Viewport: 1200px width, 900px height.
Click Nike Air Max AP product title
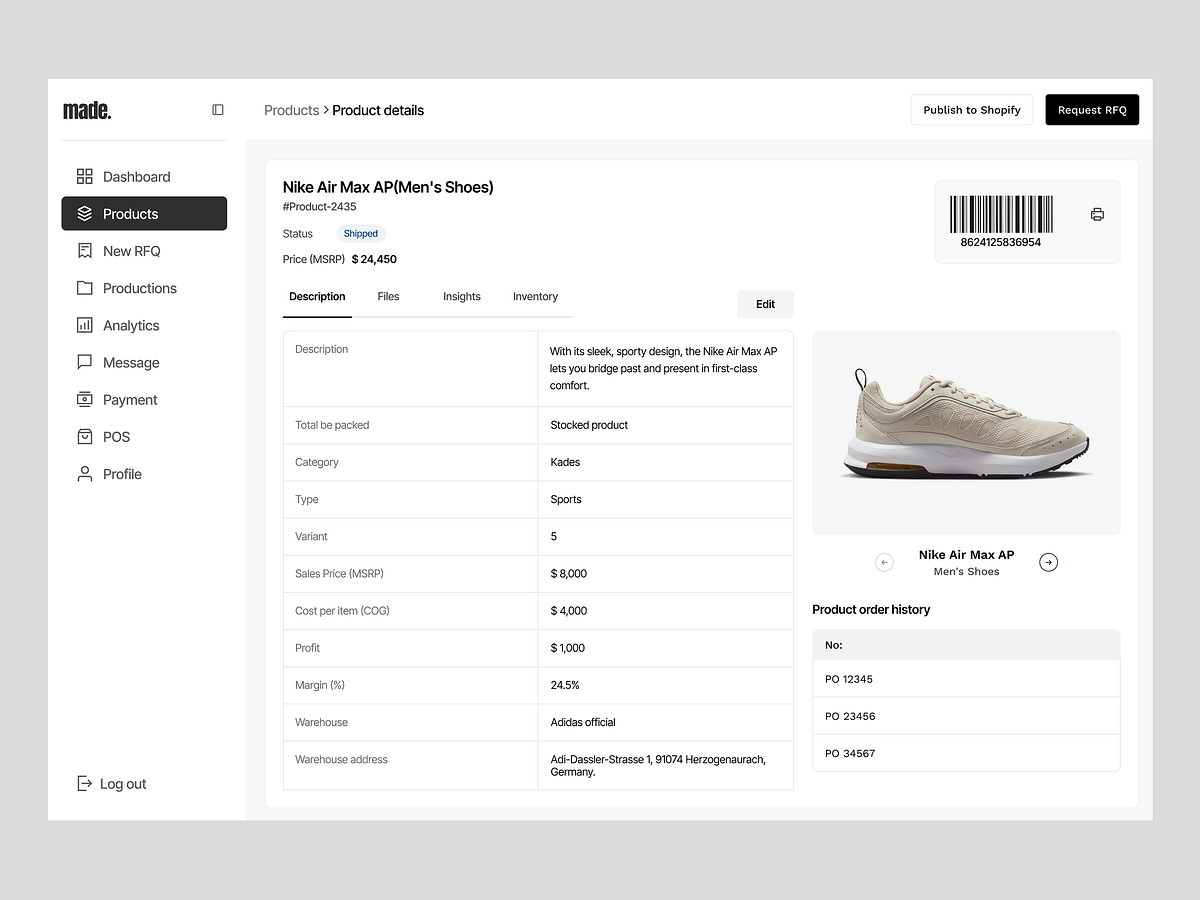pyautogui.click(x=388, y=187)
